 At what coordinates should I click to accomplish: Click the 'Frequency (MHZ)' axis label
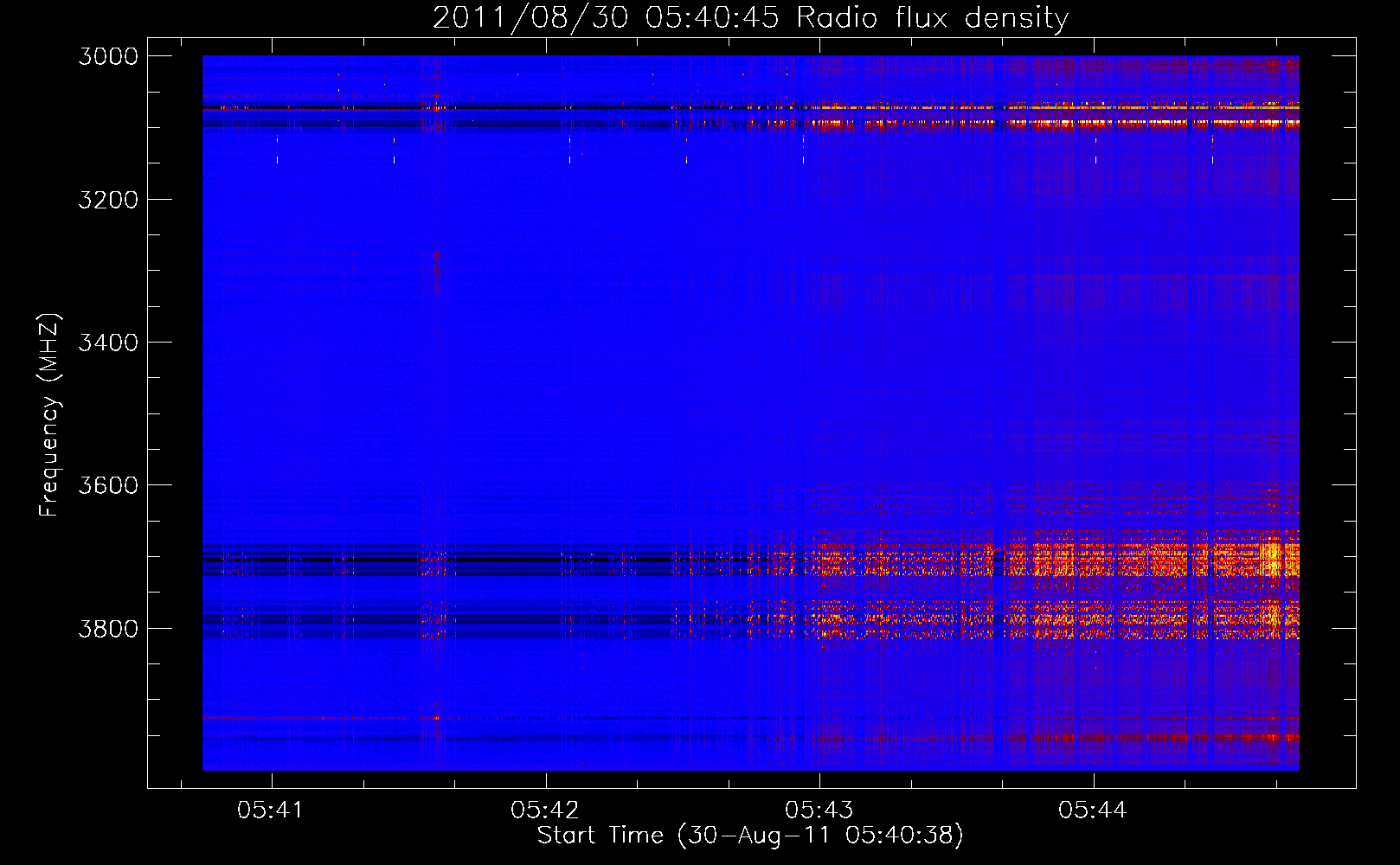pos(49,416)
